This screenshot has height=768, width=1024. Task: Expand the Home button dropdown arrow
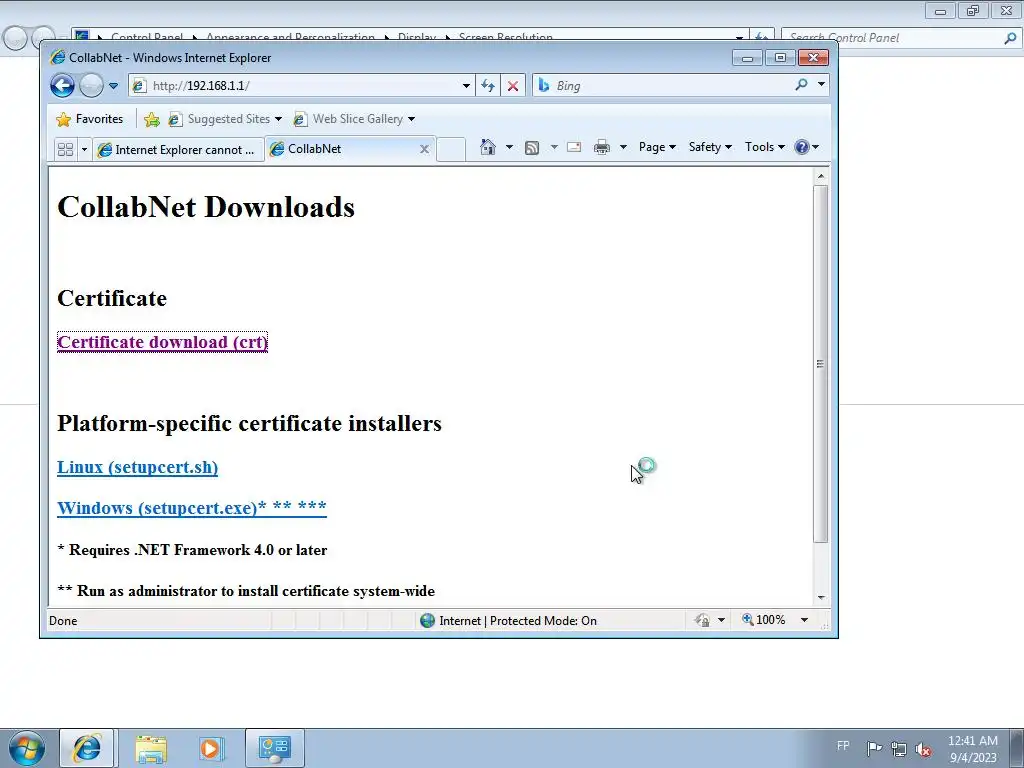coord(509,147)
